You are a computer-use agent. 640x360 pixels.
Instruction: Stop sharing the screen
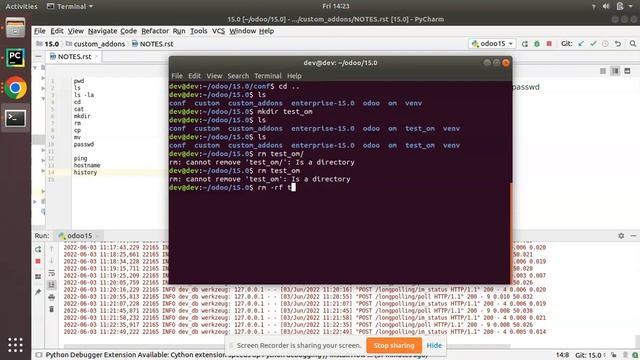[393, 345]
